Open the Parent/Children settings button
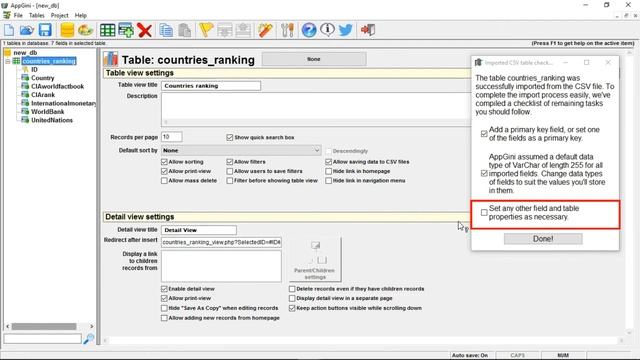640x360 pixels. (315, 259)
